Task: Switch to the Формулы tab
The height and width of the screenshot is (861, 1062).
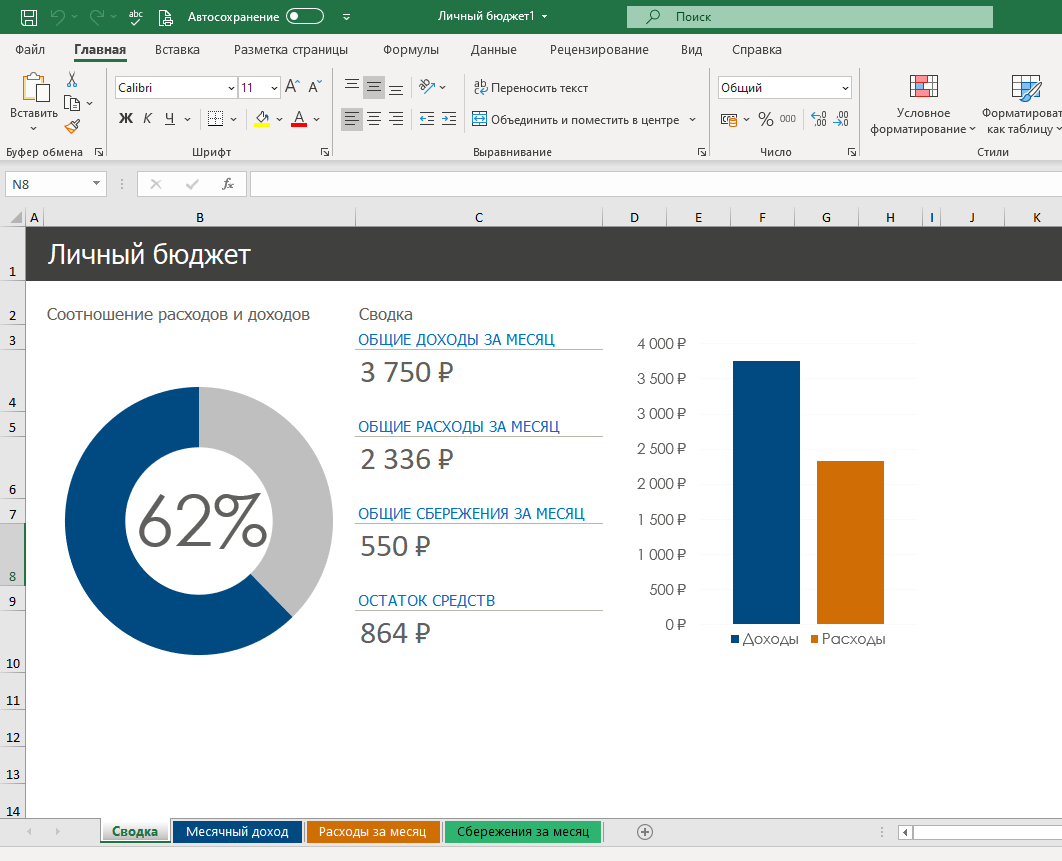Action: coord(410,49)
